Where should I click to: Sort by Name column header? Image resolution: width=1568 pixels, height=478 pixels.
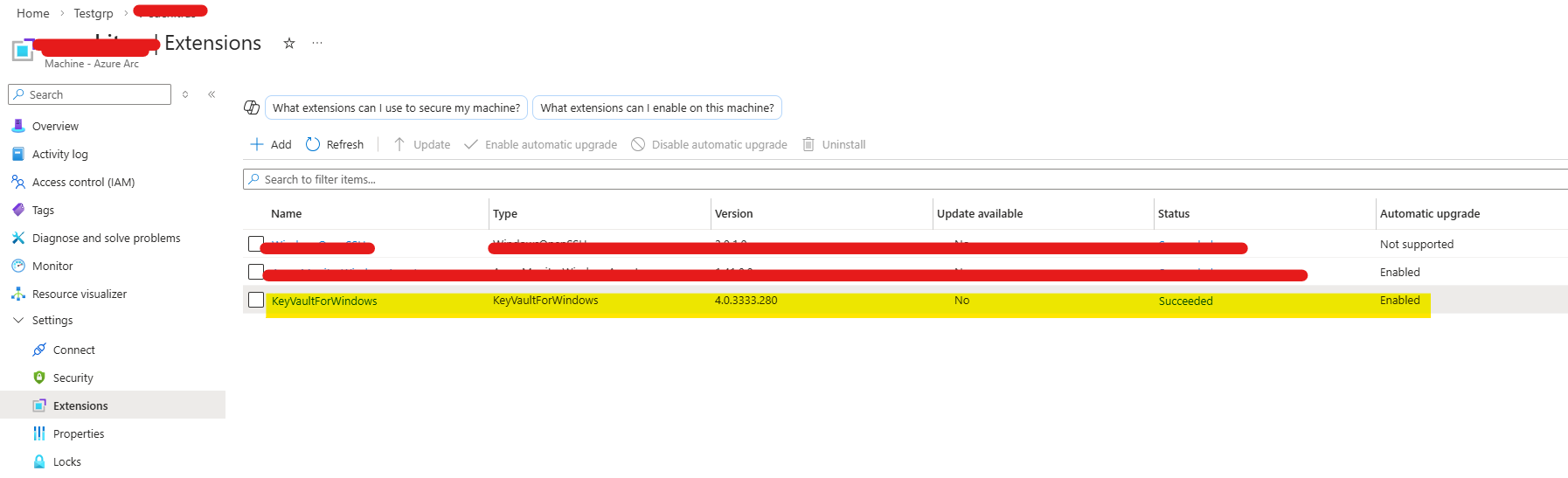coord(286,213)
